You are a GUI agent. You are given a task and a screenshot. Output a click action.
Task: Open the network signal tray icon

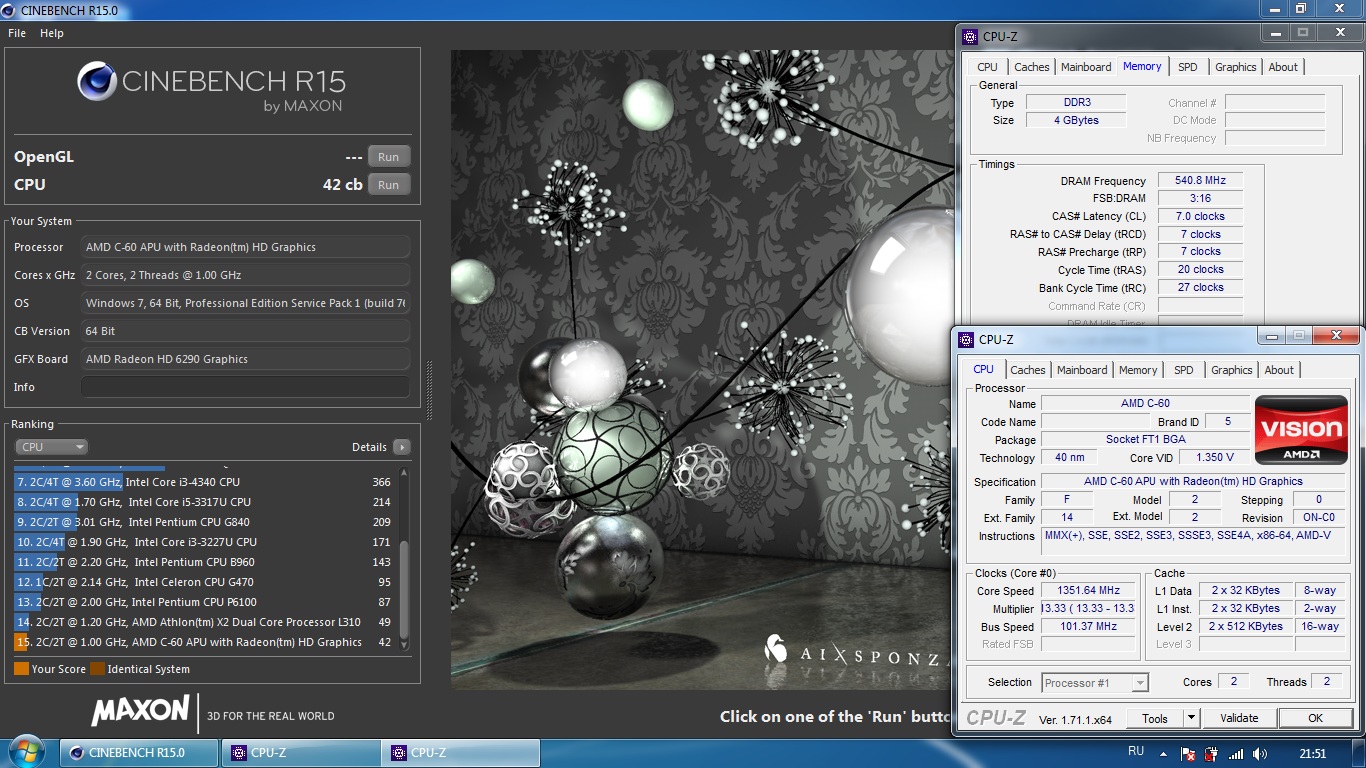(1235, 754)
